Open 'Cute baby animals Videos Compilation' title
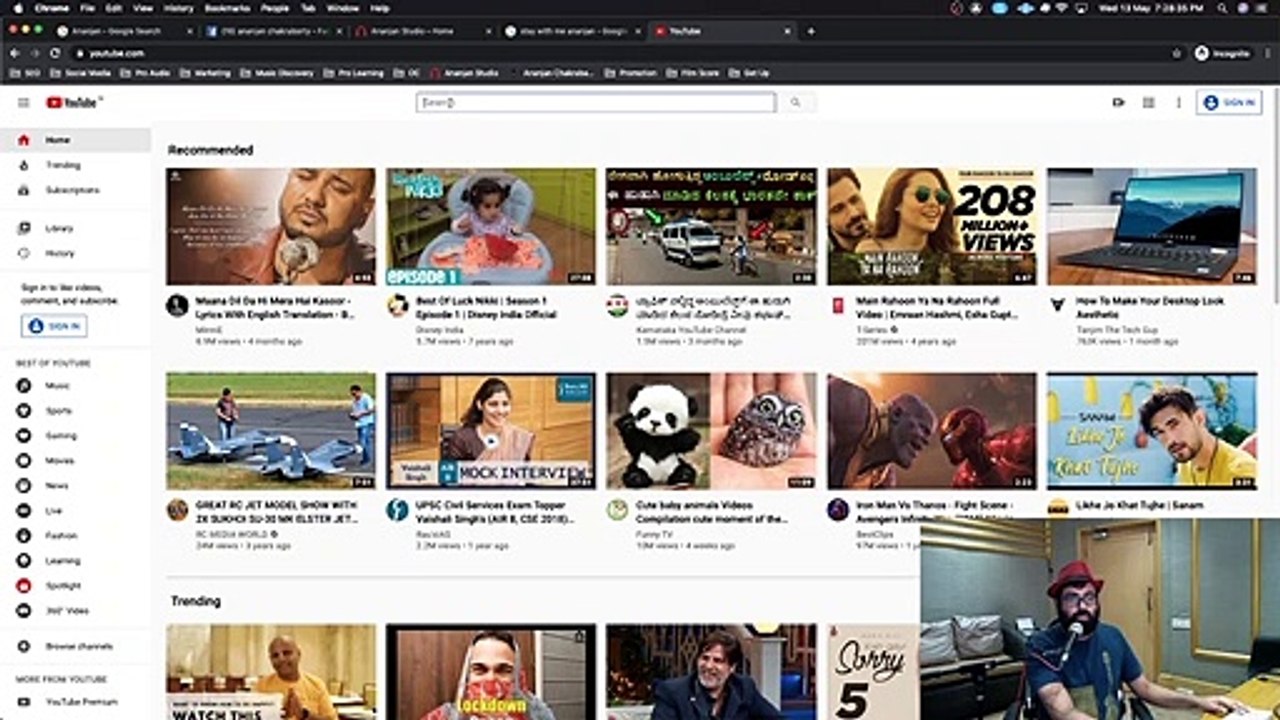The width and height of the screenshot is (1280, 720). point(711,512)
